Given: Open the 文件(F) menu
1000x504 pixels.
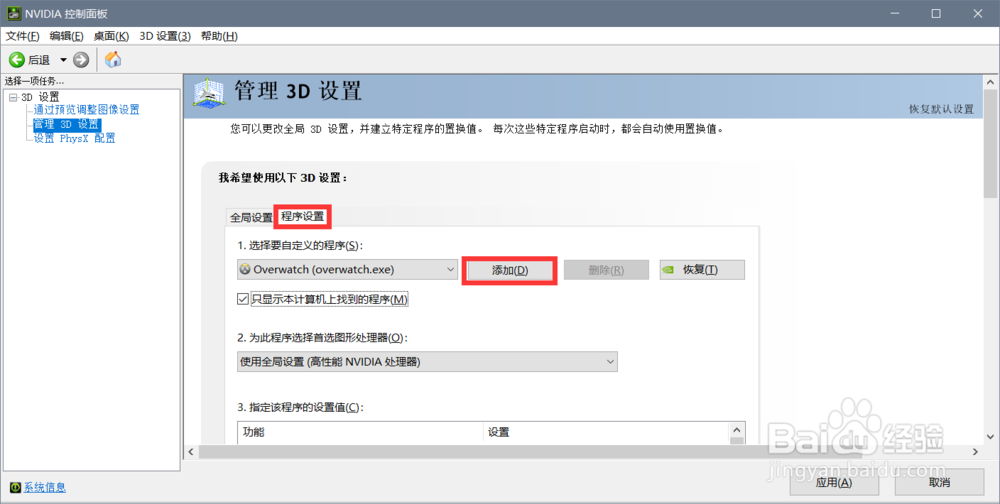Looking at the screenshot, I should 22,36.
